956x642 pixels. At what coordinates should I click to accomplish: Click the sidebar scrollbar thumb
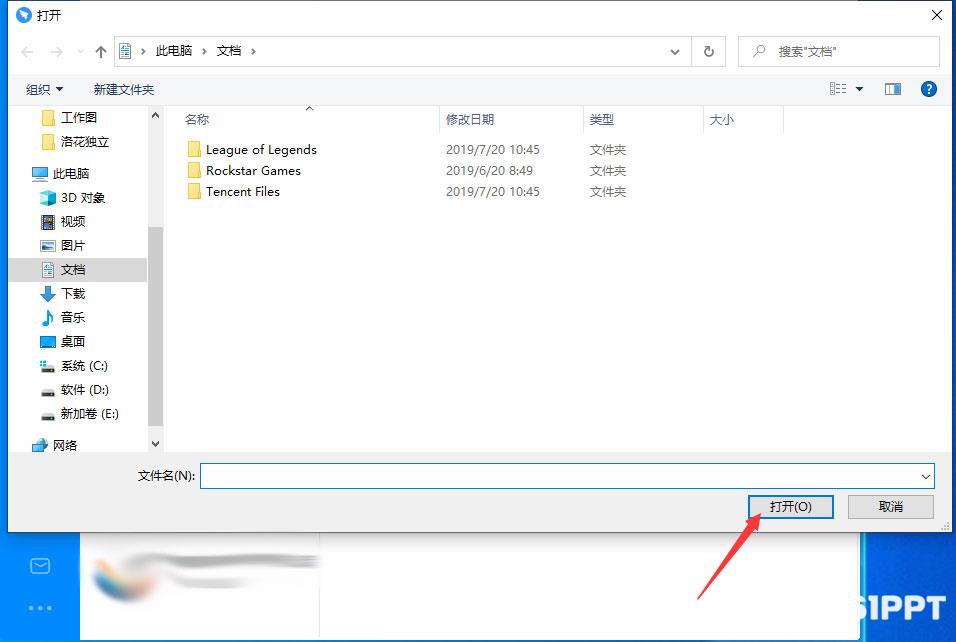click(155, 326)
